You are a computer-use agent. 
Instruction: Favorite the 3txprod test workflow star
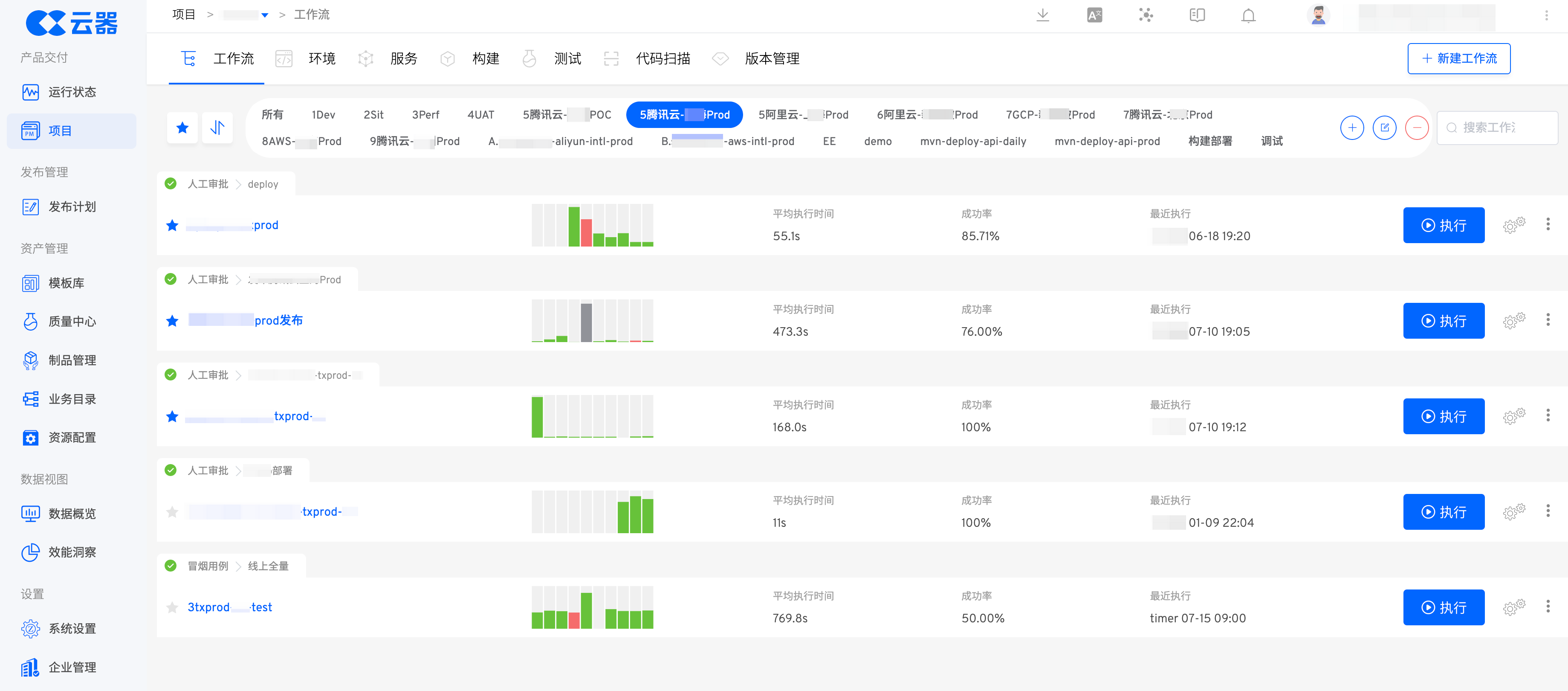[x=172, y=607]
